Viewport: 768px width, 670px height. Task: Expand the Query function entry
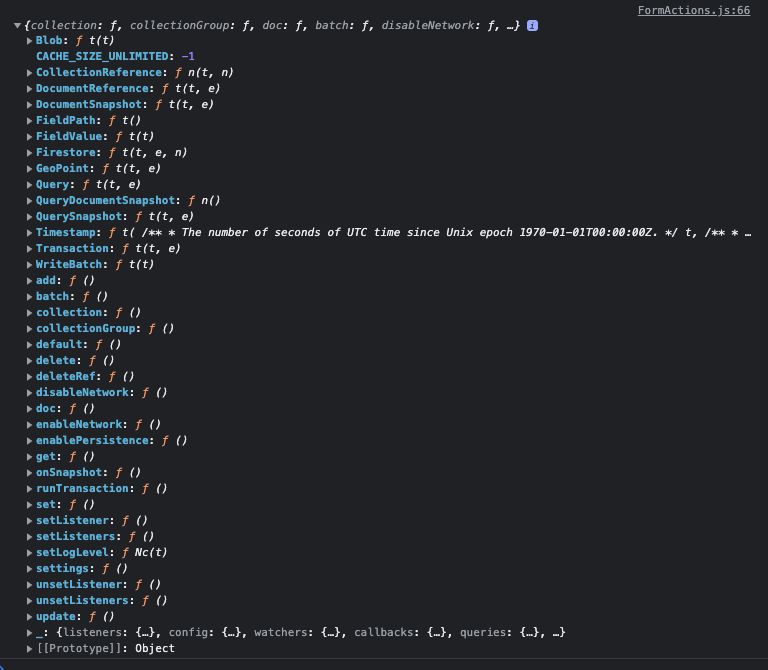pos(29,185)
